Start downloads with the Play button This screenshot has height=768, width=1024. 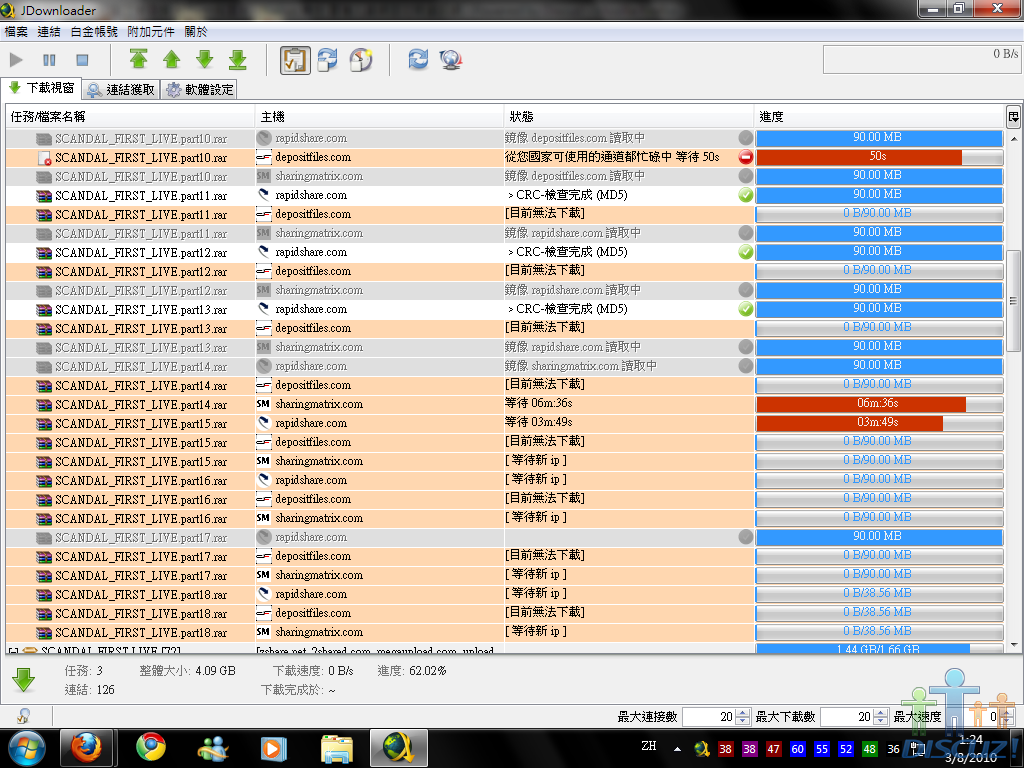[x=16, y=60]
